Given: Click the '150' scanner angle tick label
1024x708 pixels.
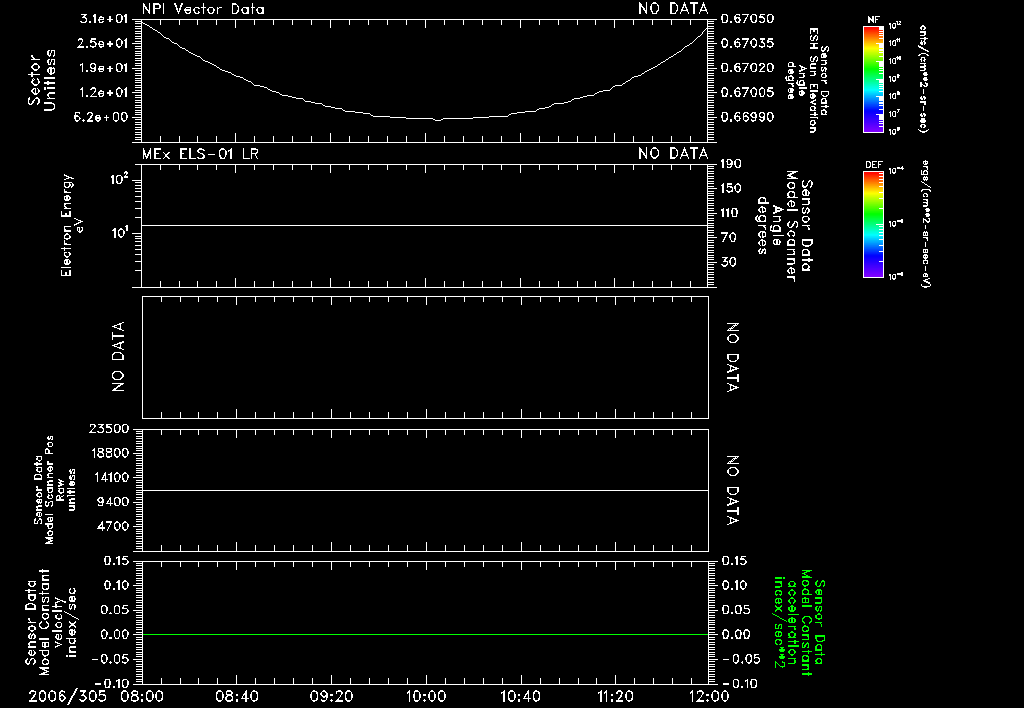Looking at the screenshot, I should tap(731, 189).
